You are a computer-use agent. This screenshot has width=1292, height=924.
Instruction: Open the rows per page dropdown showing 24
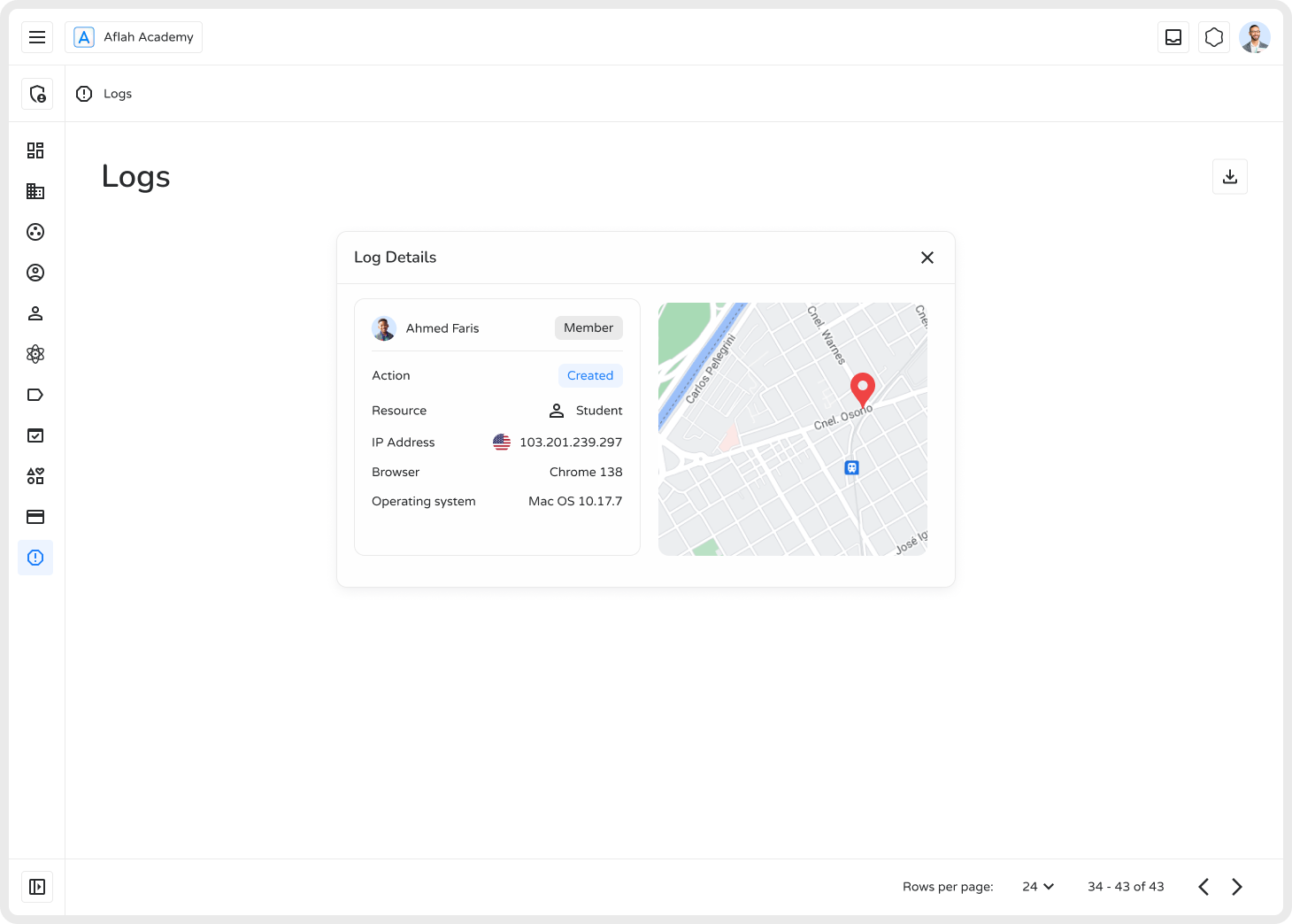(1037, 886)
